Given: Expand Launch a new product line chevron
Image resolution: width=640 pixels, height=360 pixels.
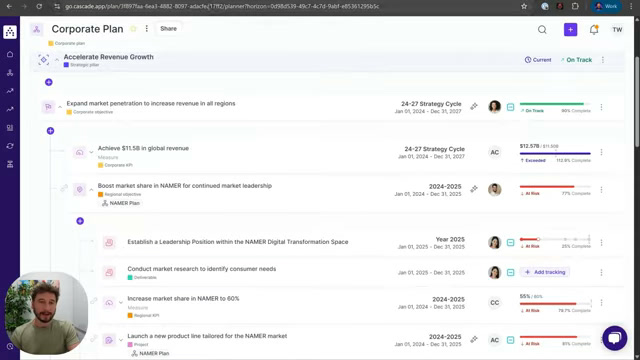Looking at the screenshot, I should (121, 340).
